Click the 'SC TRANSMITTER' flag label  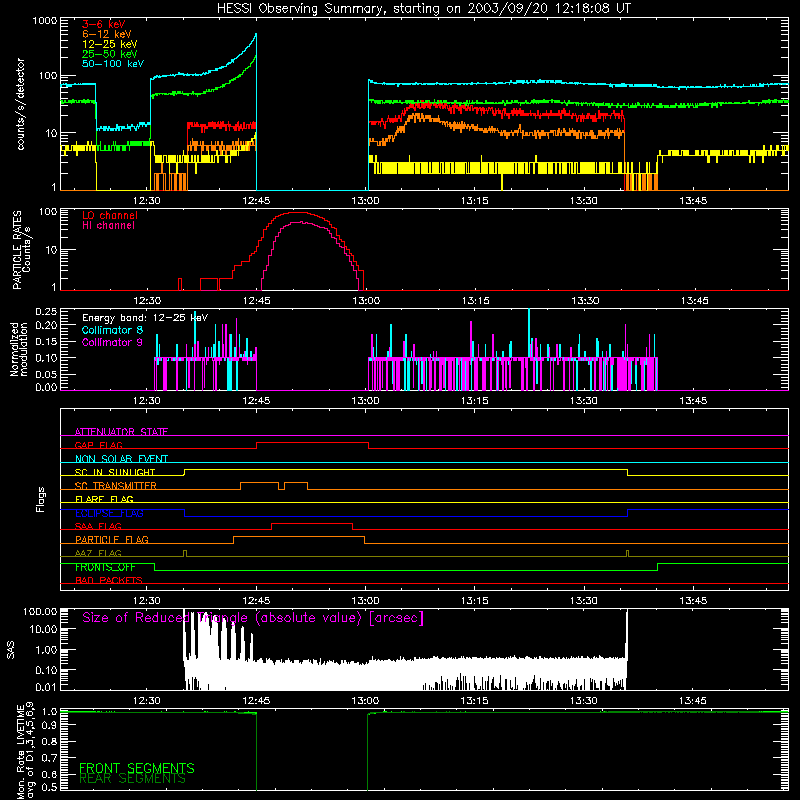[115, 486]
